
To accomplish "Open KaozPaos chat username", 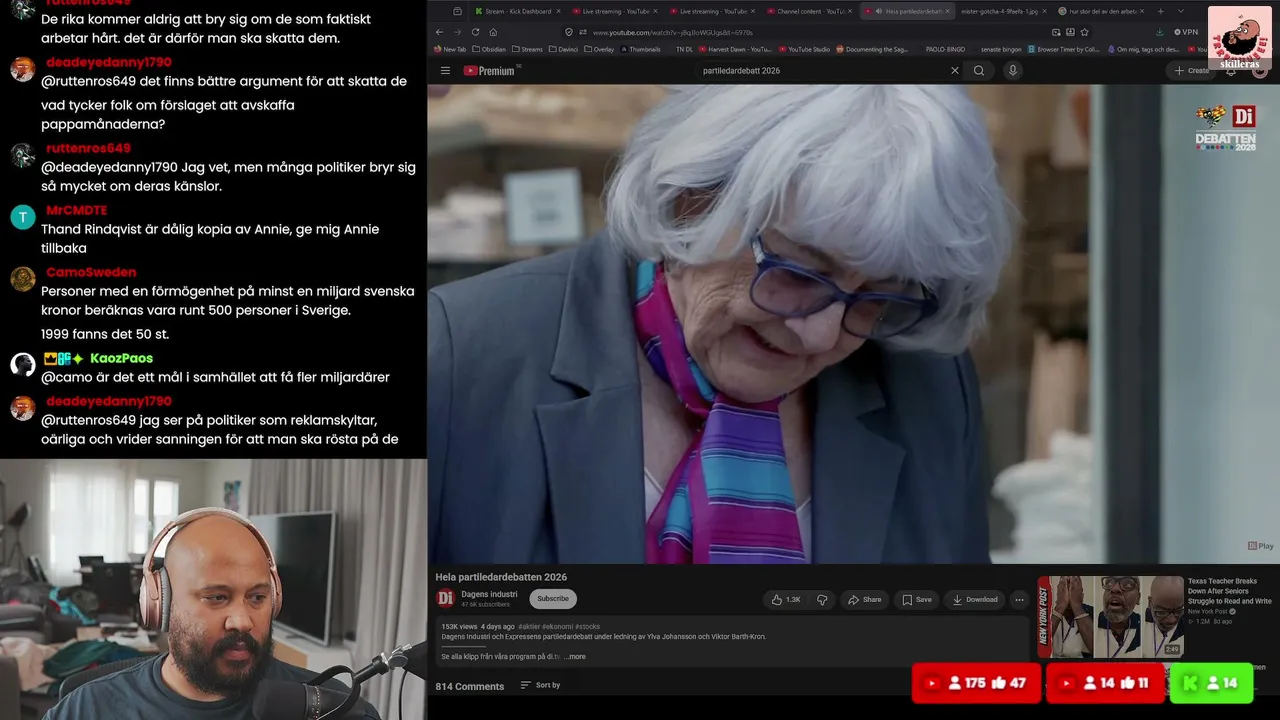I will [121, 358].
